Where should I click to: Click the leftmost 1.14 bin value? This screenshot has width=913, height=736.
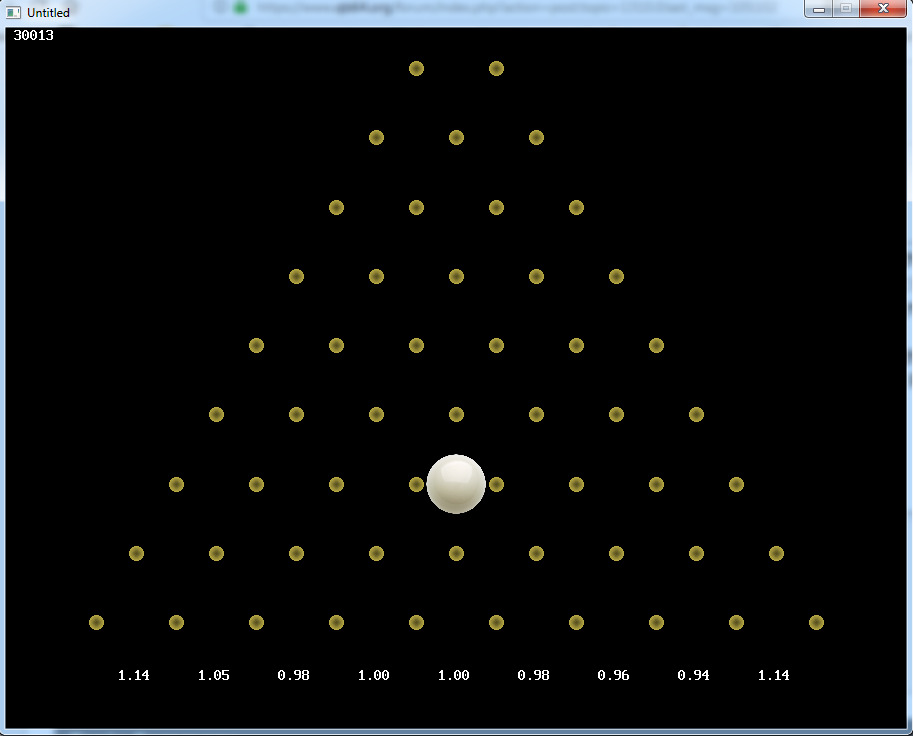tap(133, 676)
